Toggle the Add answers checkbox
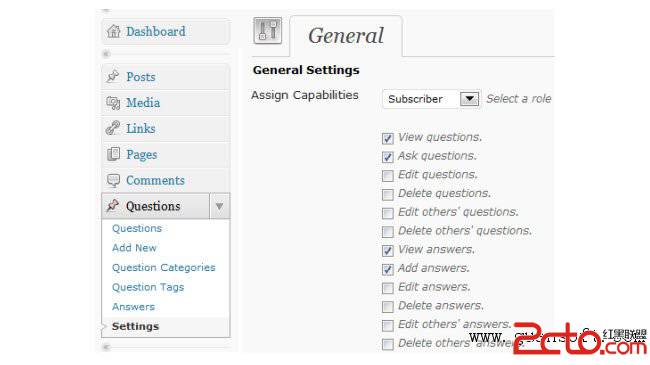Image resolution: width=650 pixels, height=365 pixels. [388, 269]
